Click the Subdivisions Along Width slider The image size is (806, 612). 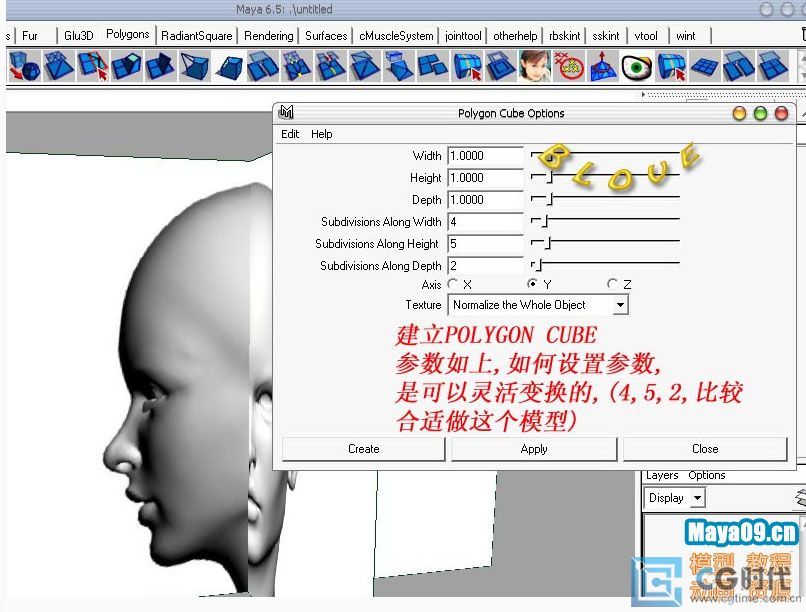pyautogui.click(x=605, y=221)
